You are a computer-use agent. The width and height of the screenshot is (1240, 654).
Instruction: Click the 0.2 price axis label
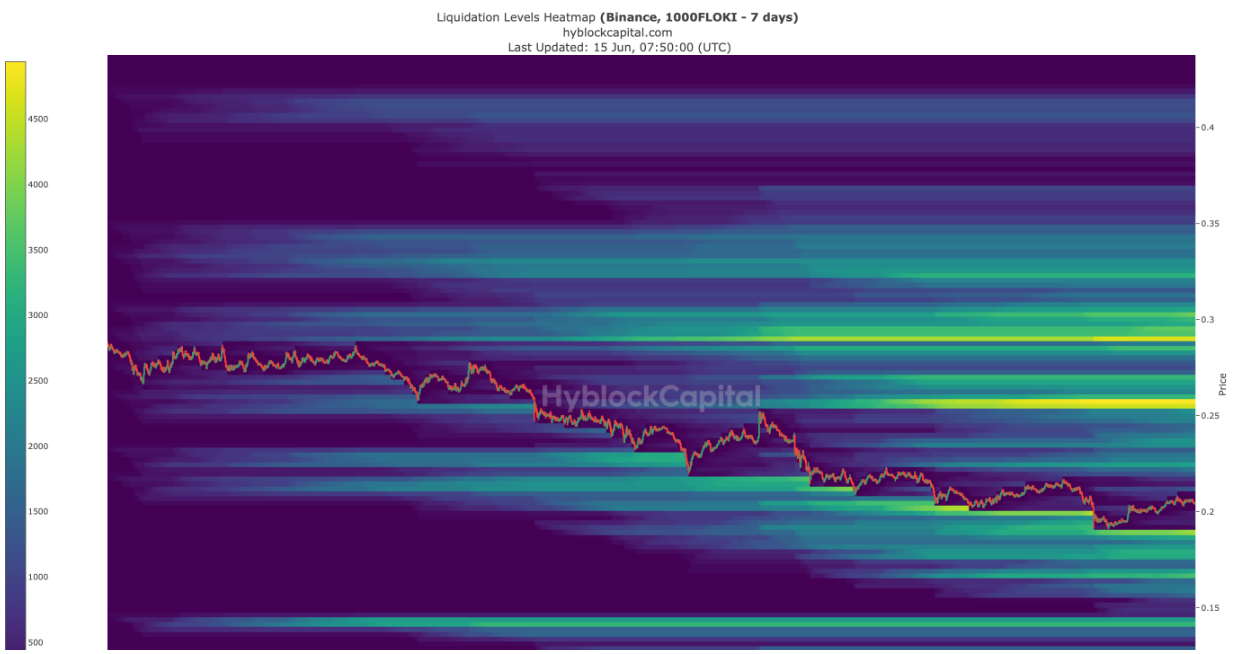coord(1207,512)
